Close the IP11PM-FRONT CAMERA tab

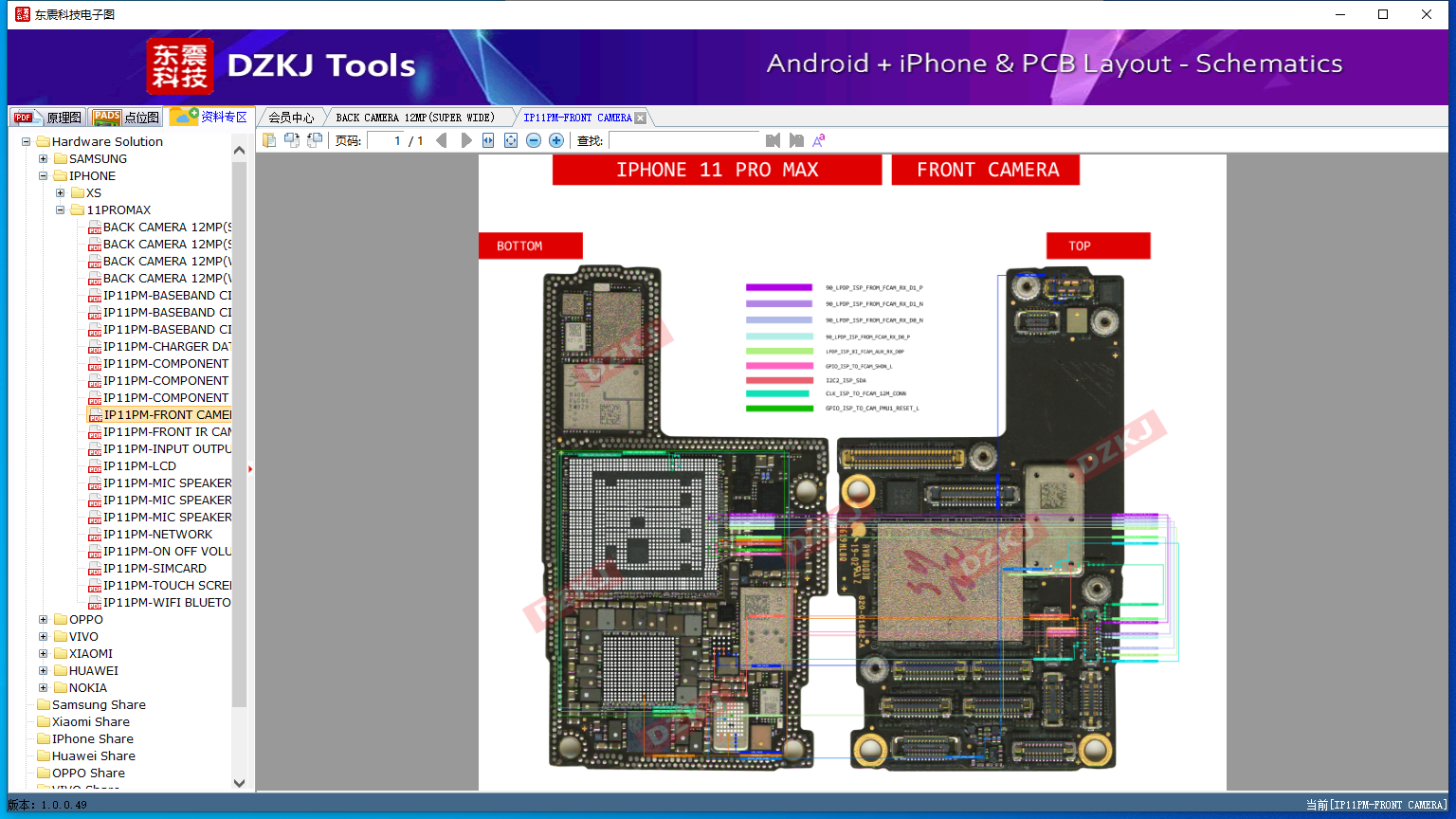(x=640, y=118)
